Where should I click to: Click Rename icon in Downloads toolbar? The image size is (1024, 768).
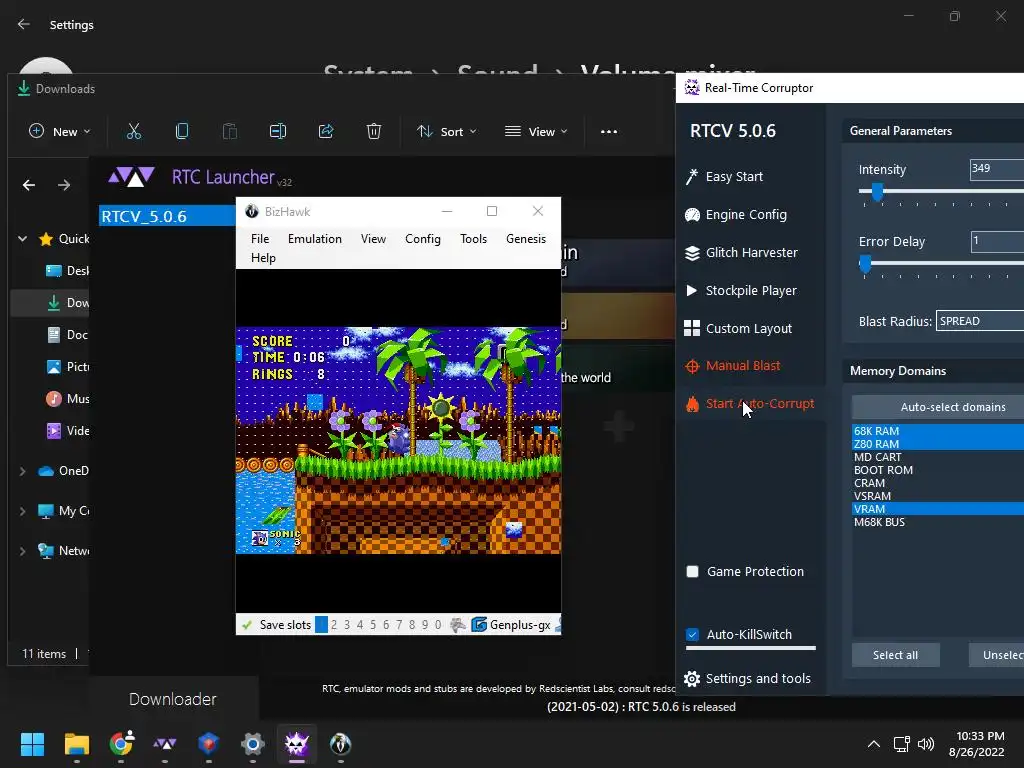278,131
